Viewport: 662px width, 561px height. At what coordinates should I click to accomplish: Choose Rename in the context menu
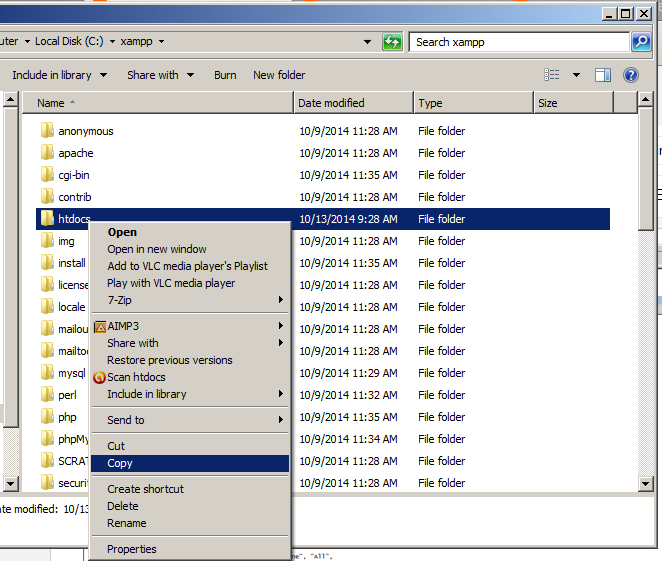click(x=190, y=523)
